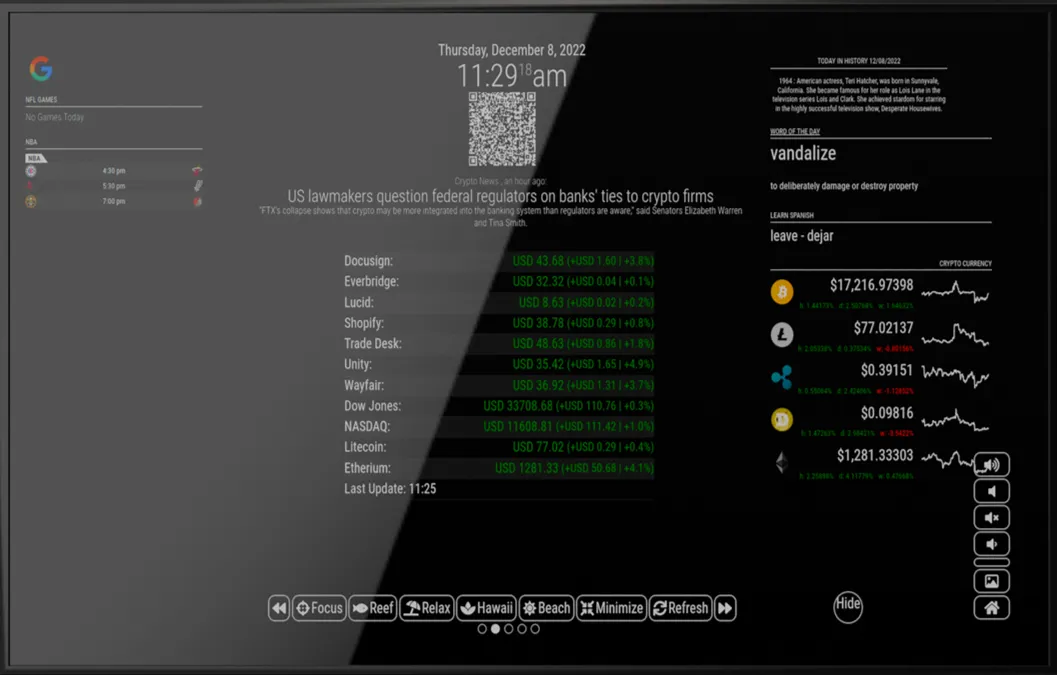Viewport: 1057px width, 675px height.
Task: Select the fifth page indicator dot
Action: tap(535, 629)
